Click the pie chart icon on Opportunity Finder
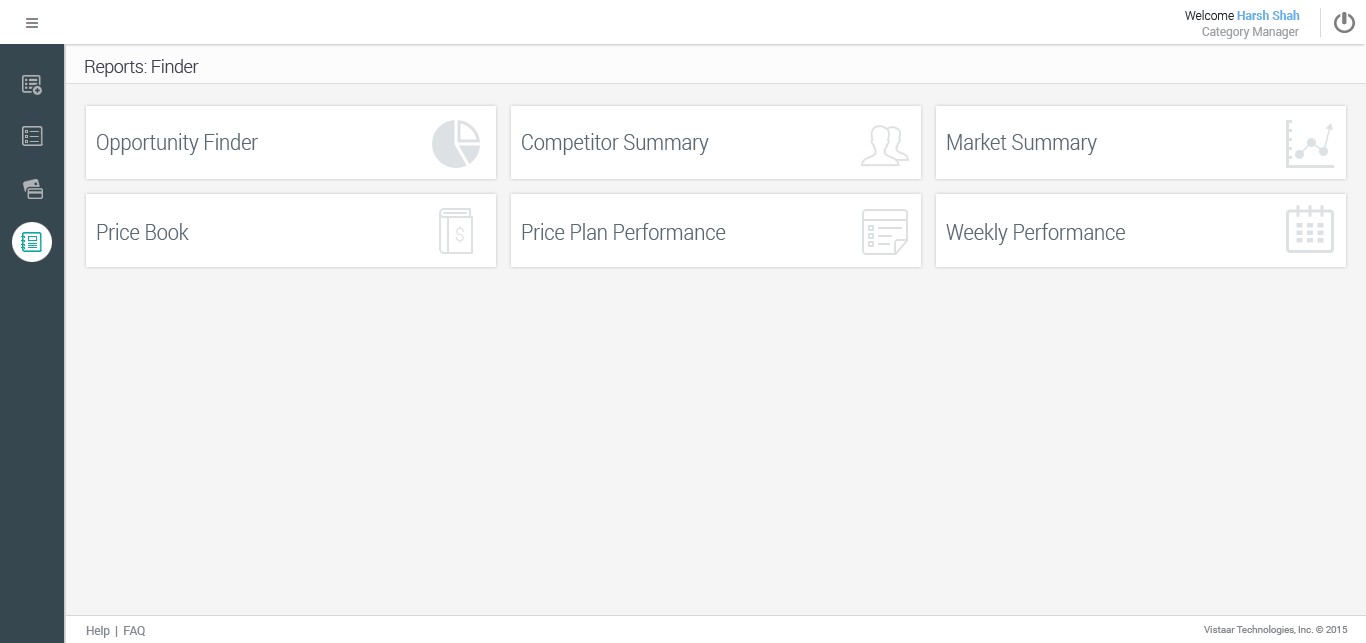 click(x=456, y=144)
